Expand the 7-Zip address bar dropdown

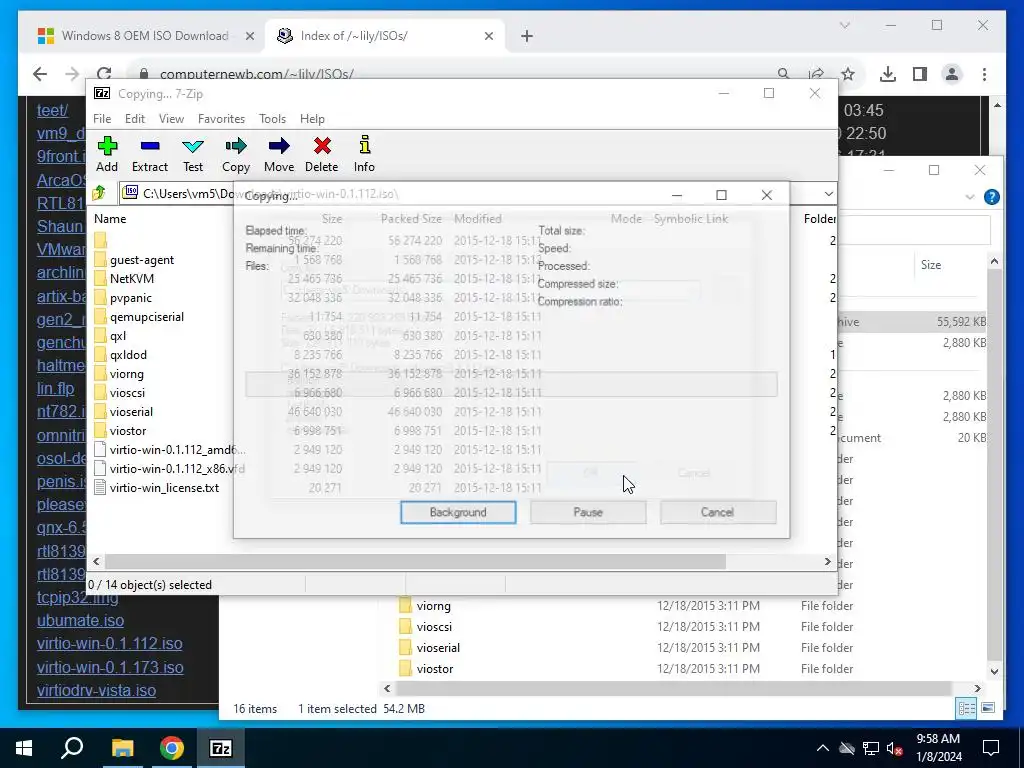click(x=828, y=194)
